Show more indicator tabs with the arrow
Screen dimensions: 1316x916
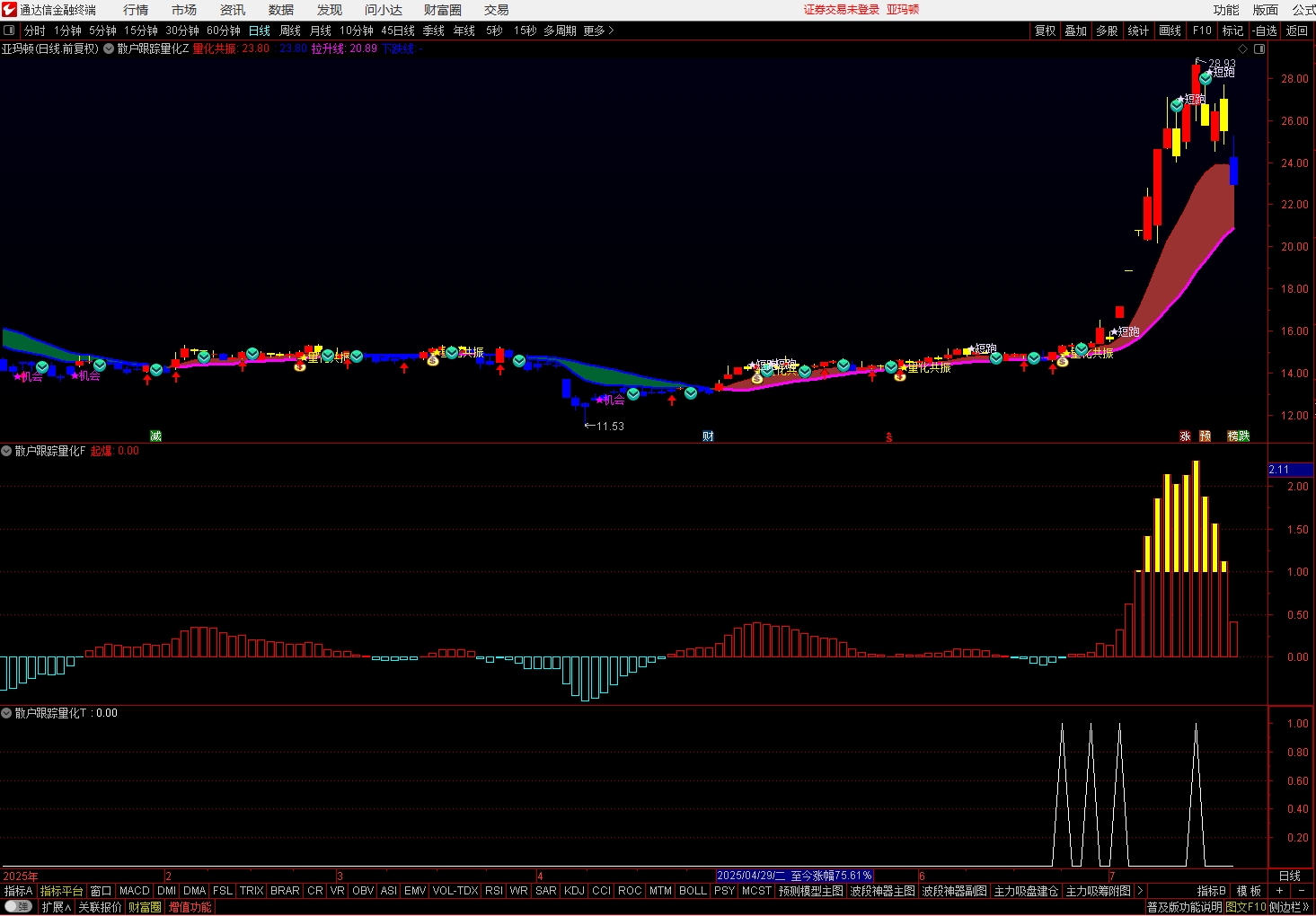[x=1140, y=891]
